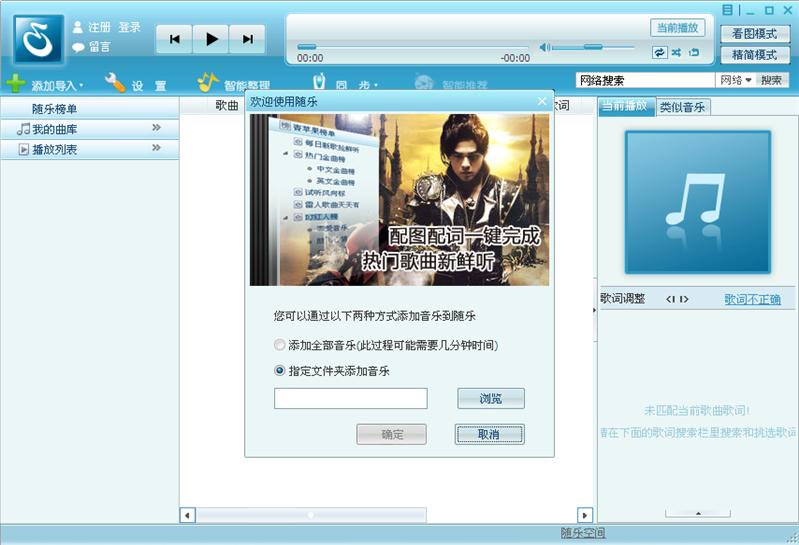Screen dimensions: 799x545
Task: Click the 浏览 browse button
Action: (x=491, y=398)
